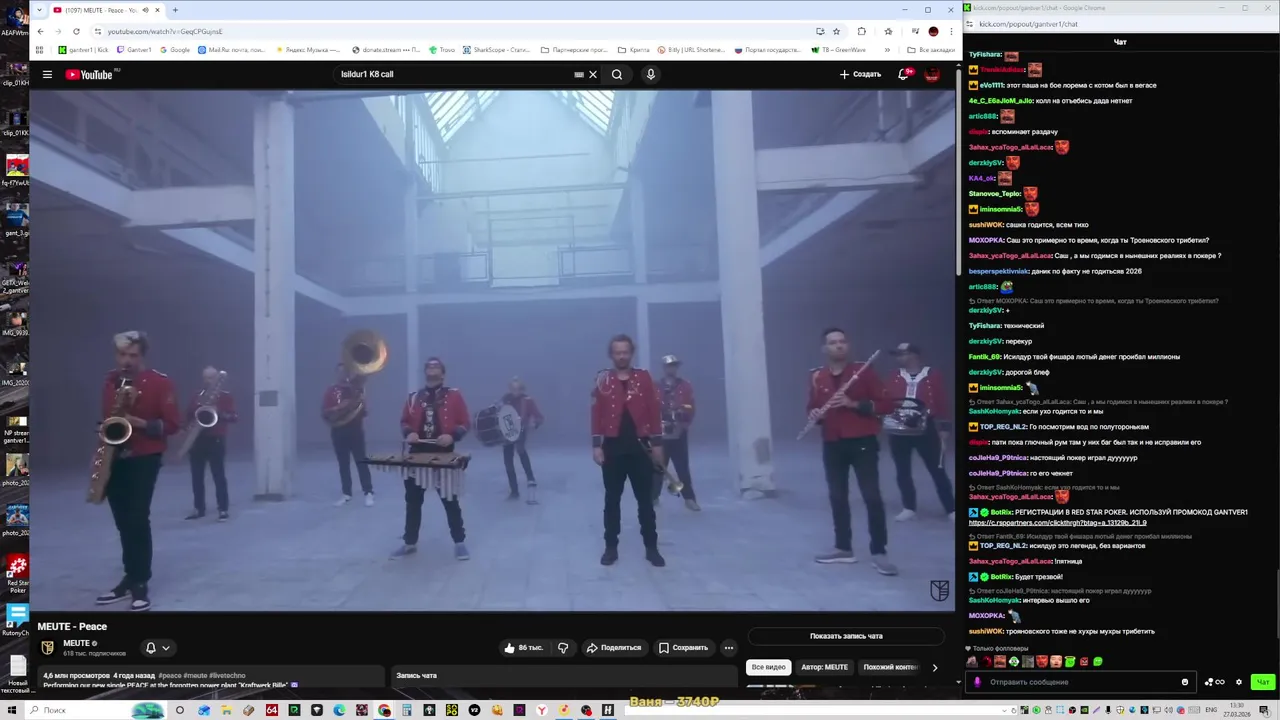The width and height of the screenshot is (1280, 720).
Task: Open the Google bookmark
Action: (x=175, y=49)
